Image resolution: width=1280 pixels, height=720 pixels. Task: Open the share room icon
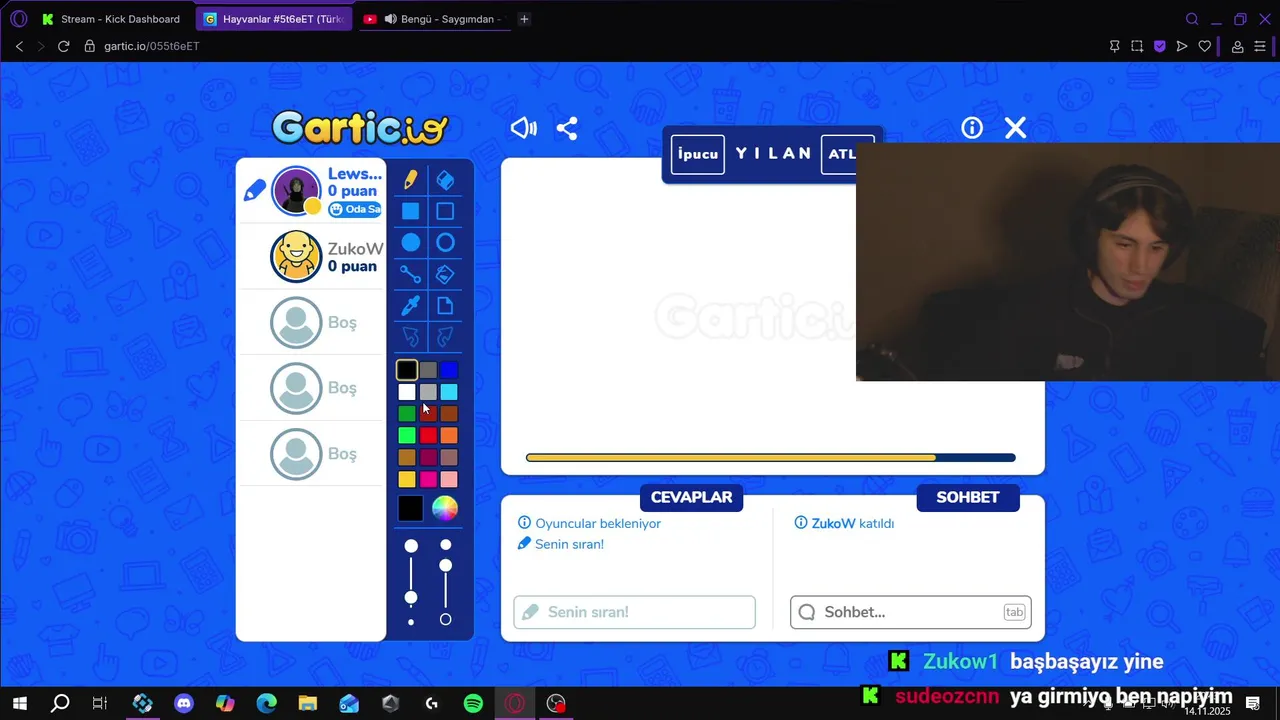(x=567, y=128)
